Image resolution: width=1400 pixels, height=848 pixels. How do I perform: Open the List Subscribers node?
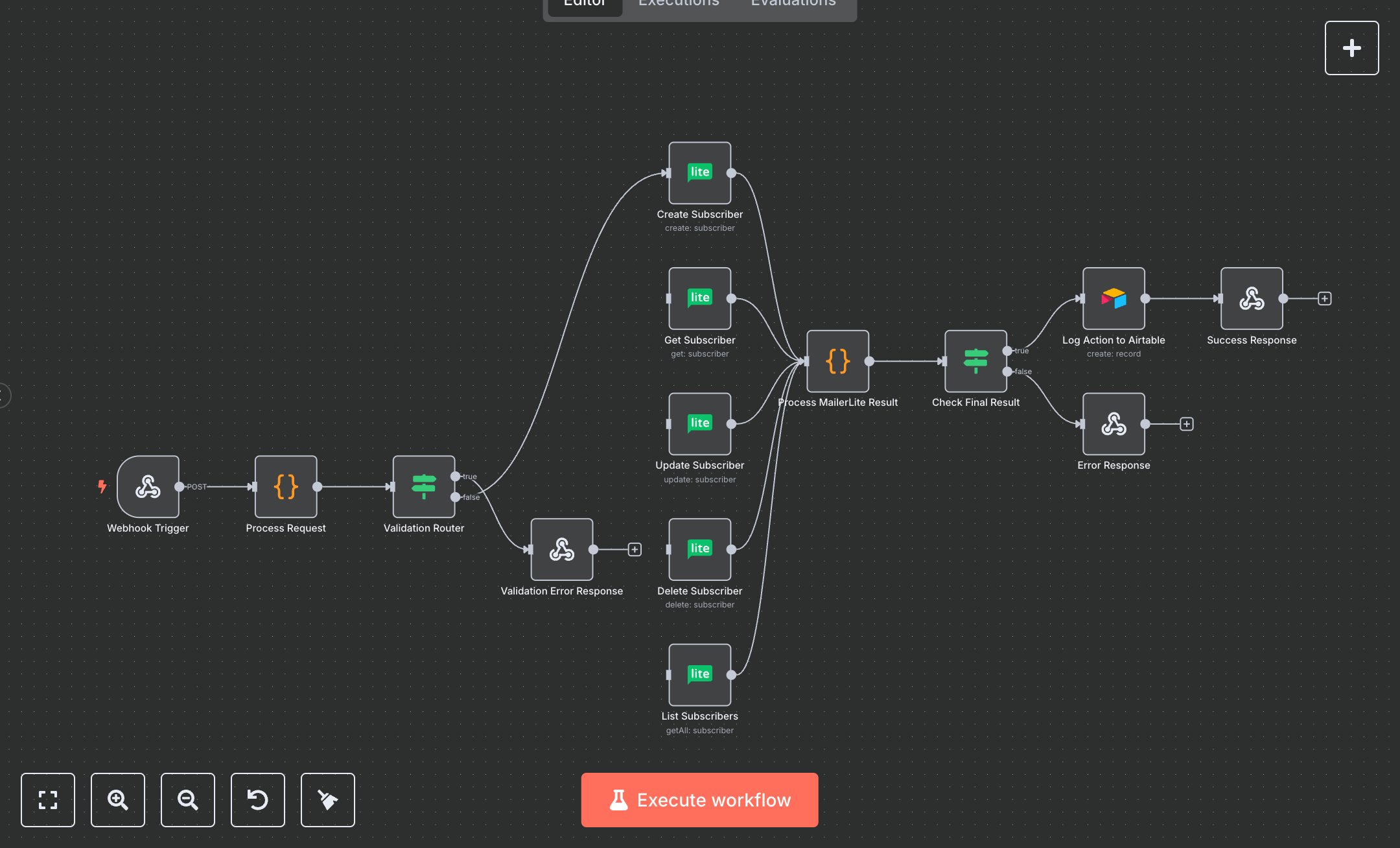[x=699, y=674]
